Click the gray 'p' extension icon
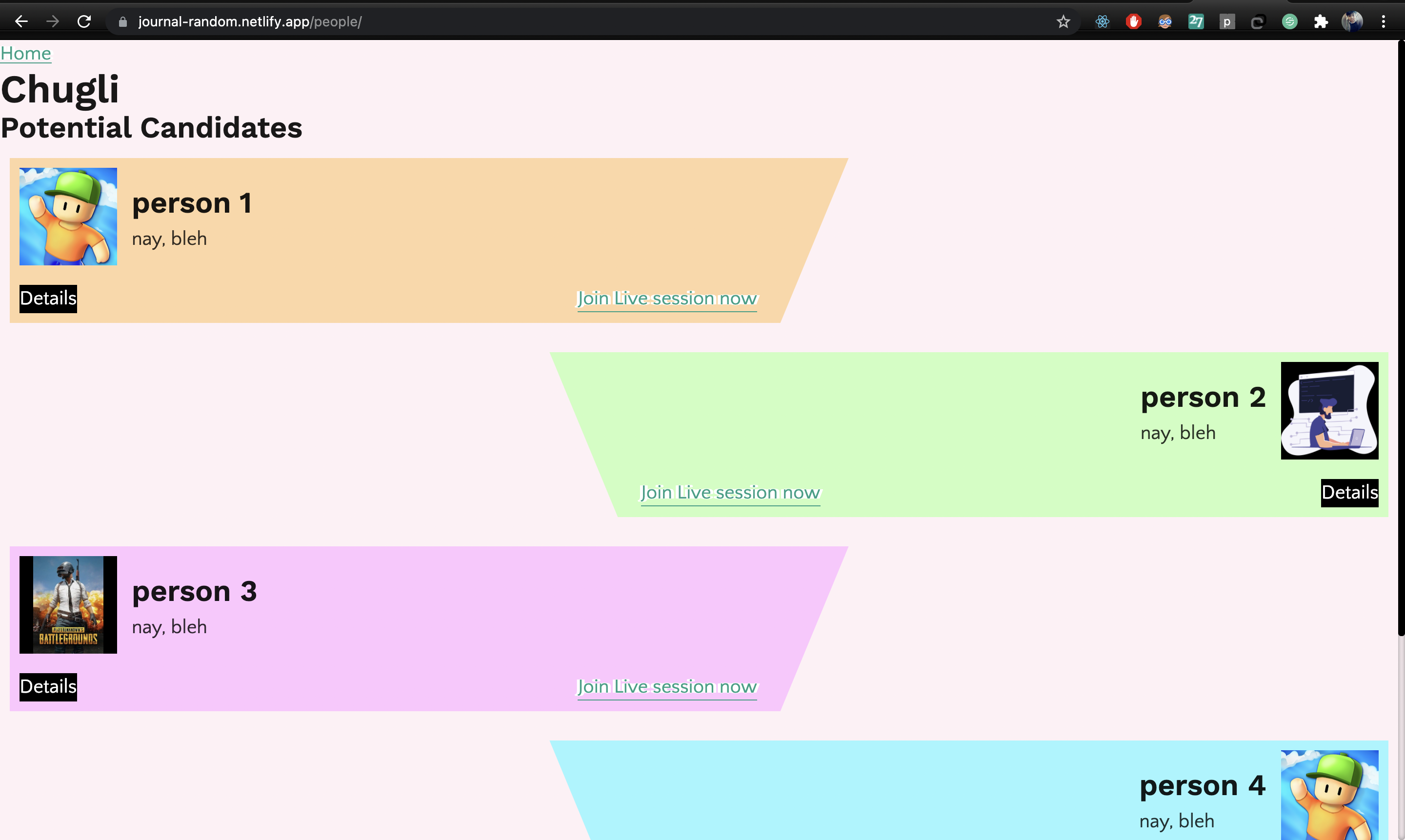This screenshot has width=1405, height=840. tap(1226, 21)
